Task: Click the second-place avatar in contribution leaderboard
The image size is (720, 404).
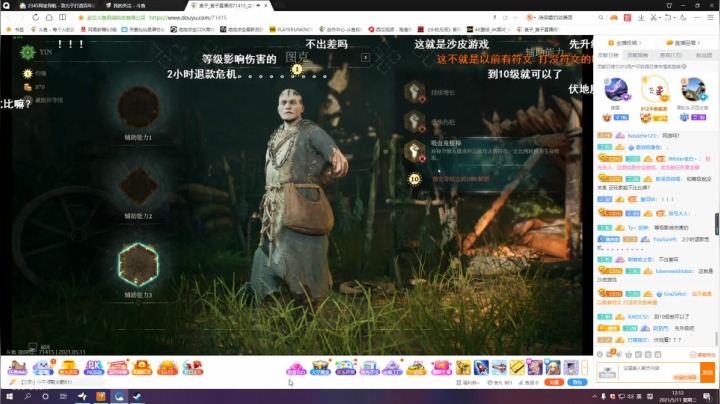Action: click(616, 90)
